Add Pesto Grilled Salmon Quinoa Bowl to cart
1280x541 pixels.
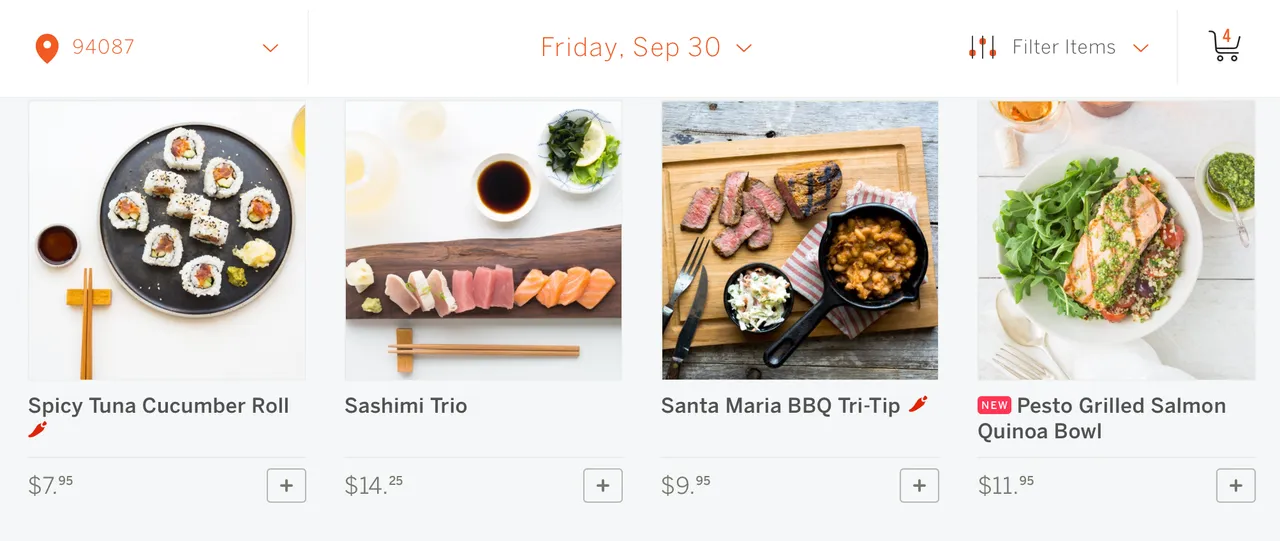1236,486
